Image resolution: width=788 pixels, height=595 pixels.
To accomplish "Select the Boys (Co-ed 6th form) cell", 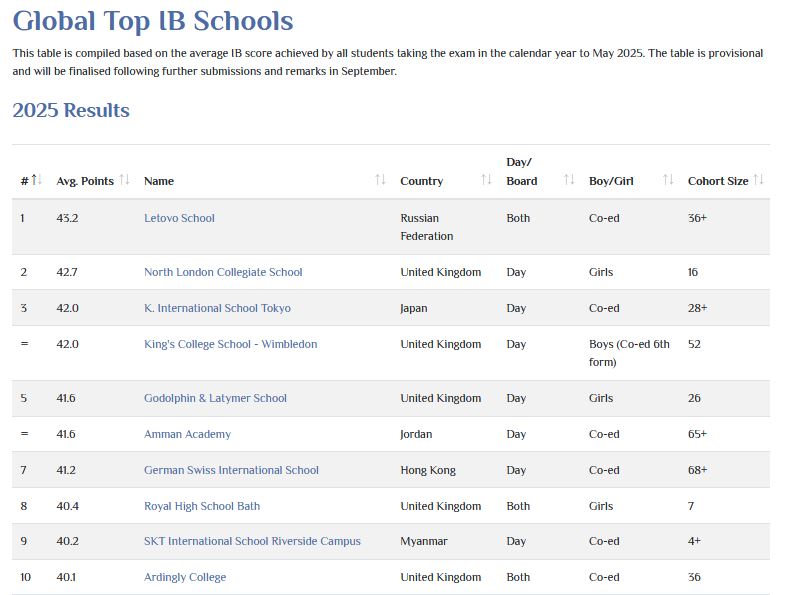I will [x=629, y=353].
